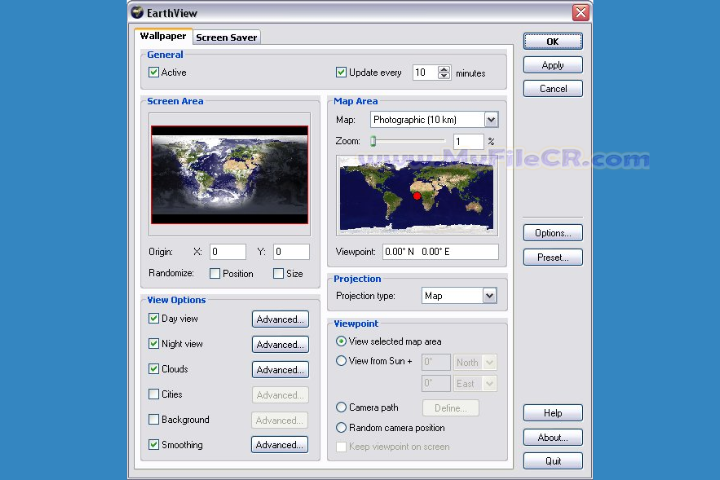The width and height of the screenshot is (720, 480).
Task: Toggle the Day view checkbox
Action: [x=153, y=318]
